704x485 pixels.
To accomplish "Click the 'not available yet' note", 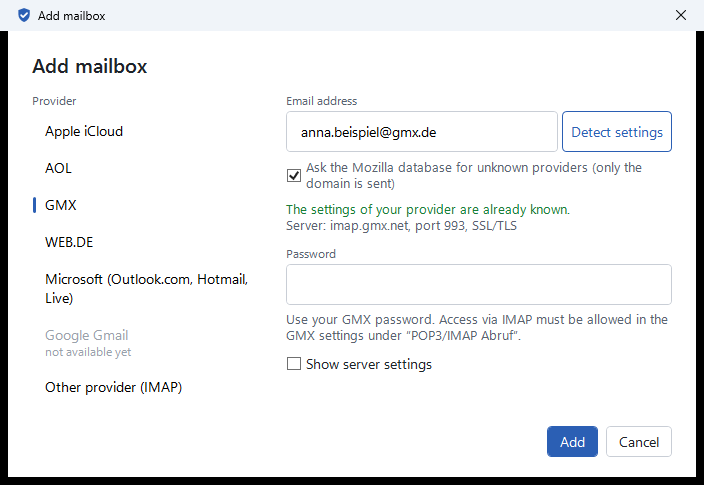I will coord(88,352).
